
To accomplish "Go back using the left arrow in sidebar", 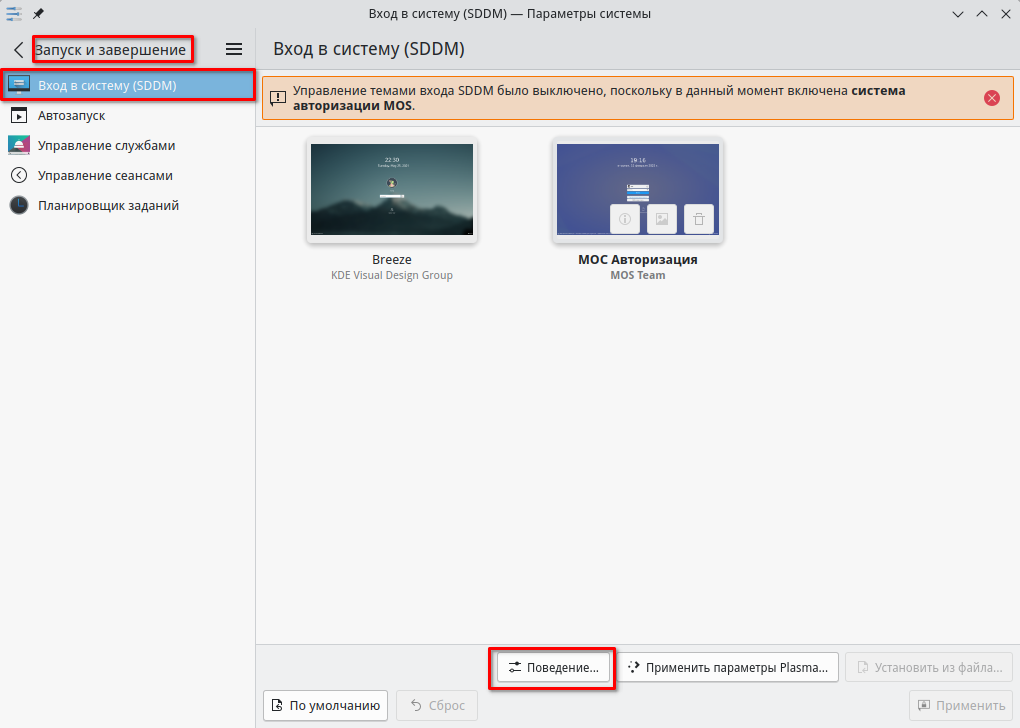I will pos(18,49).
